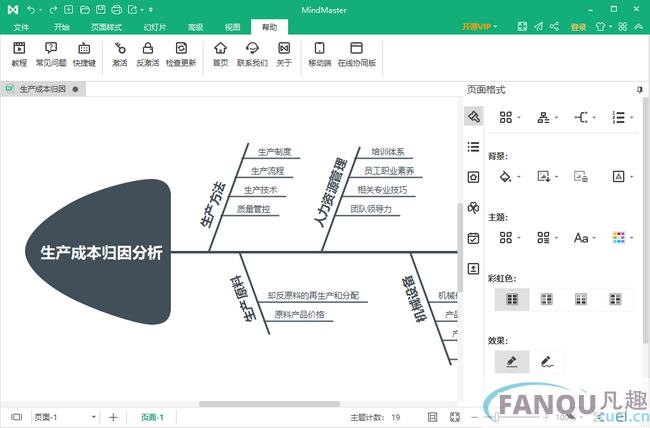Open the 联系我们 contact us icon
650x428 pixels.
[x=252, y=54]
